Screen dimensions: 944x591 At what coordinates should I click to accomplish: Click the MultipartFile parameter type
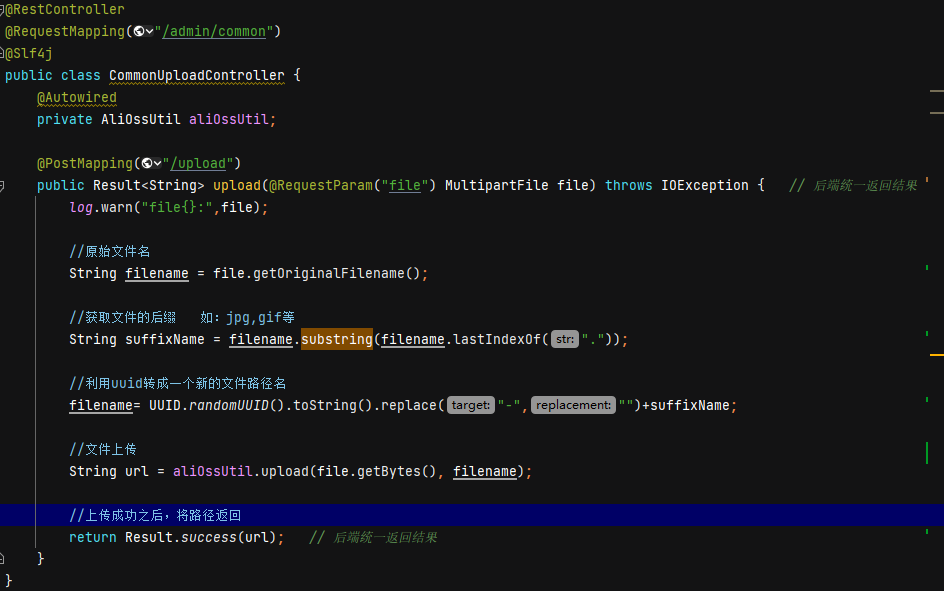[497, 185]
